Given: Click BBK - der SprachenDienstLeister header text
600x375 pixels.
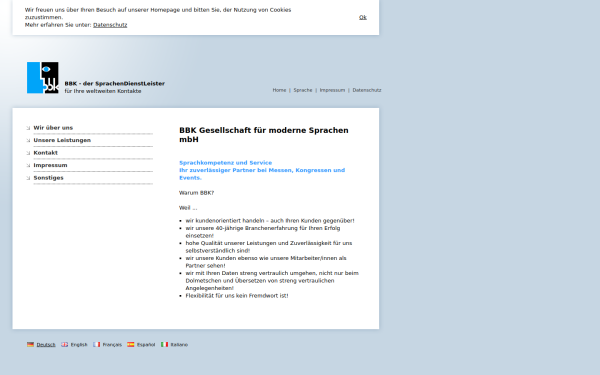Looking at the screenshot, I should click(114, 83).
